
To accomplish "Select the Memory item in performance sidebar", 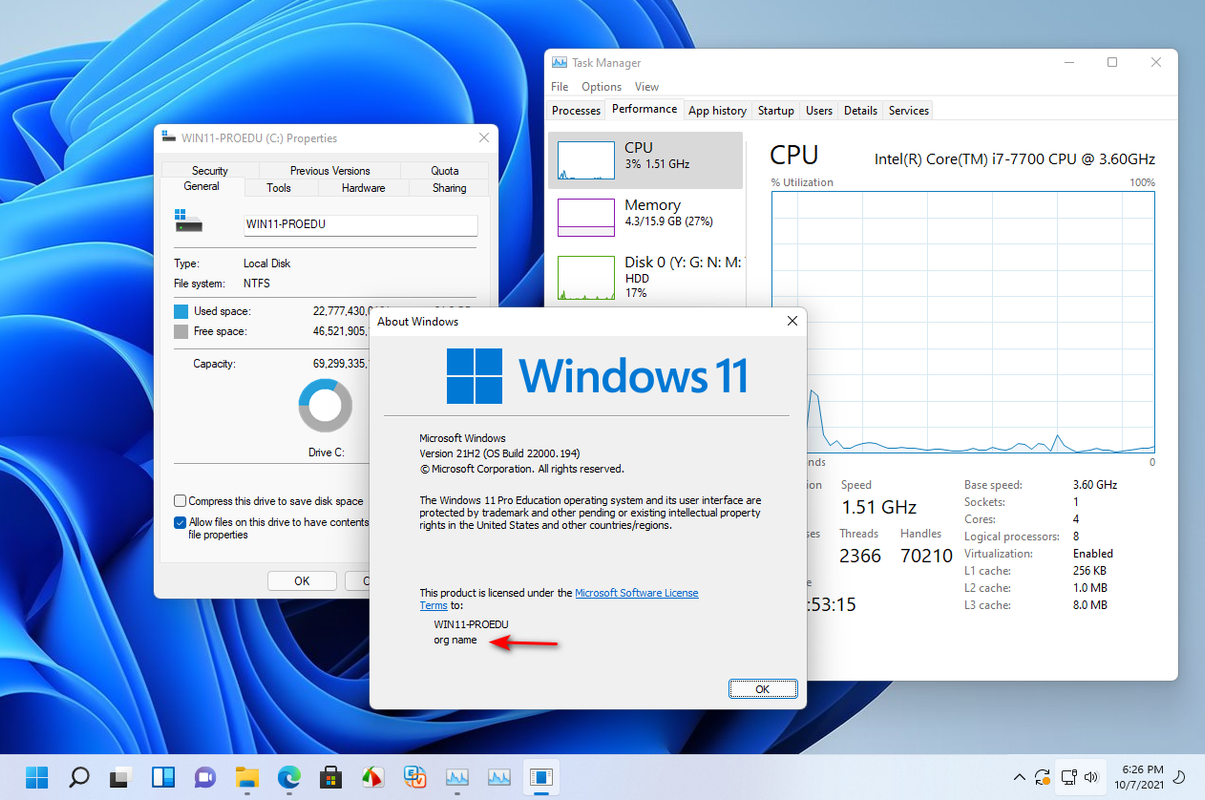I will pos(646,217).
